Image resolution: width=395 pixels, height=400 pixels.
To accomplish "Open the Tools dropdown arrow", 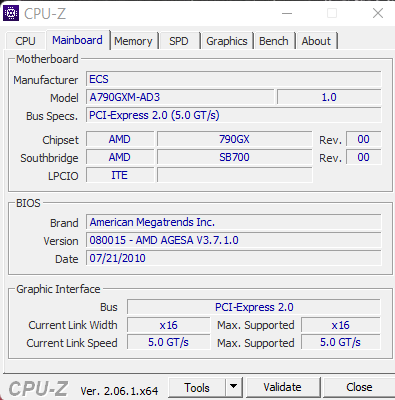I will (x=234, y=387).
